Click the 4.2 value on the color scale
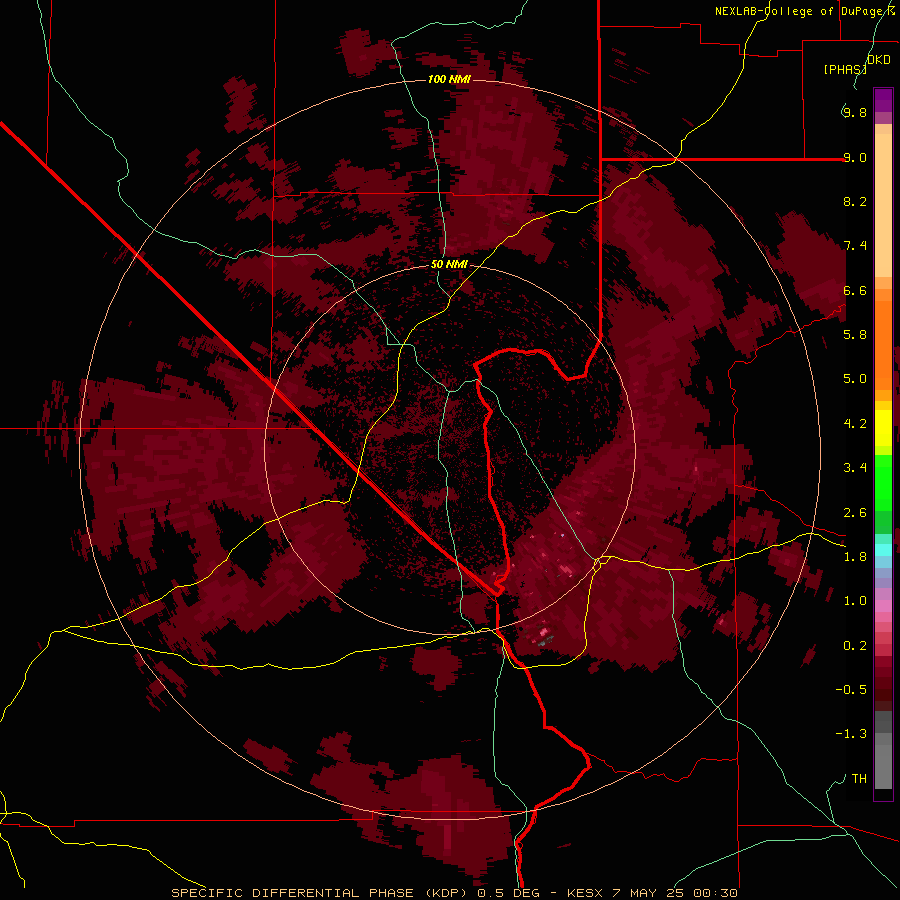Screen dimensions: 900x900 (855, 424)
